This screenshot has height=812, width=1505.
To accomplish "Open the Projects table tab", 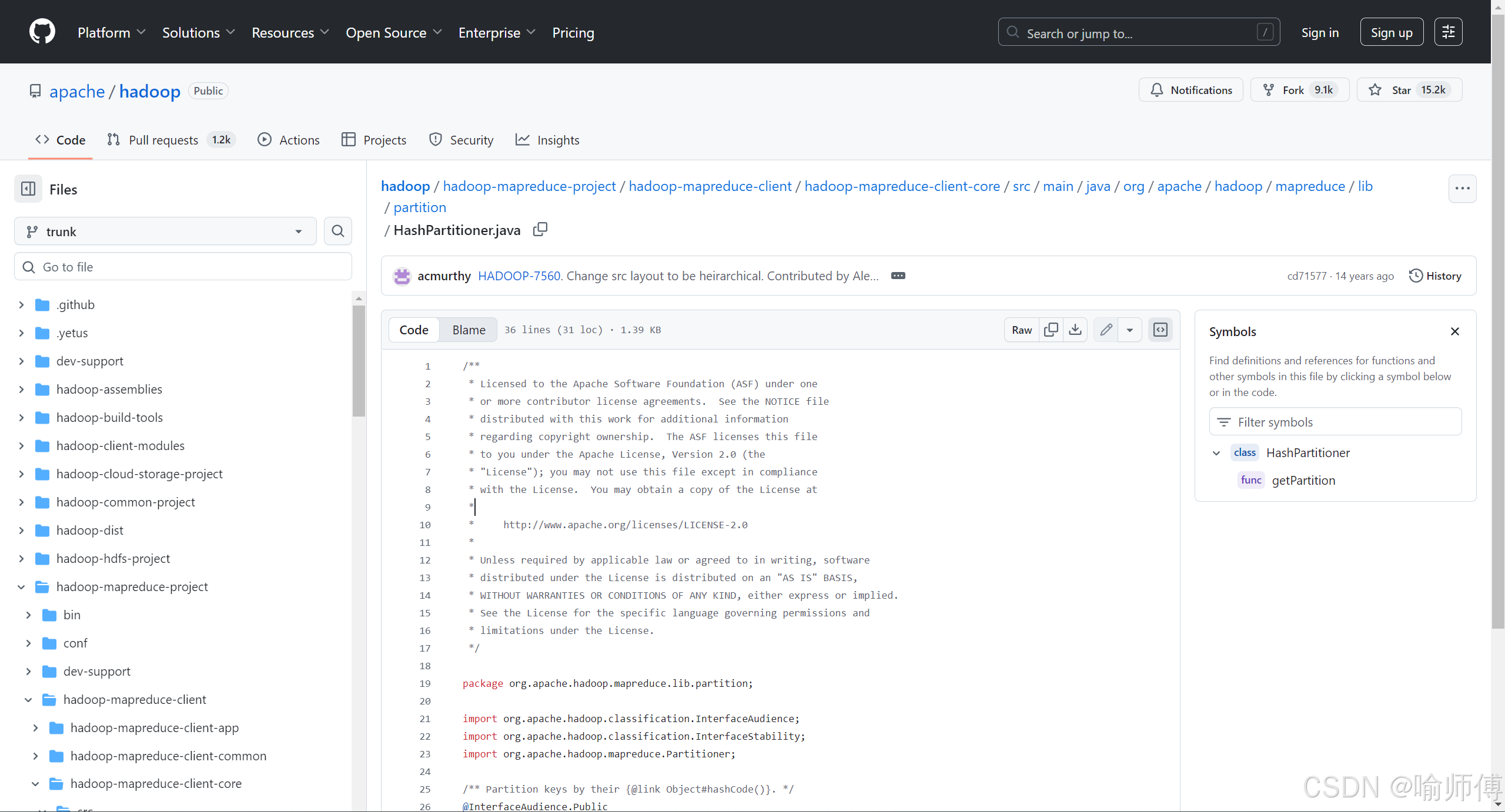I will (374, 140).
